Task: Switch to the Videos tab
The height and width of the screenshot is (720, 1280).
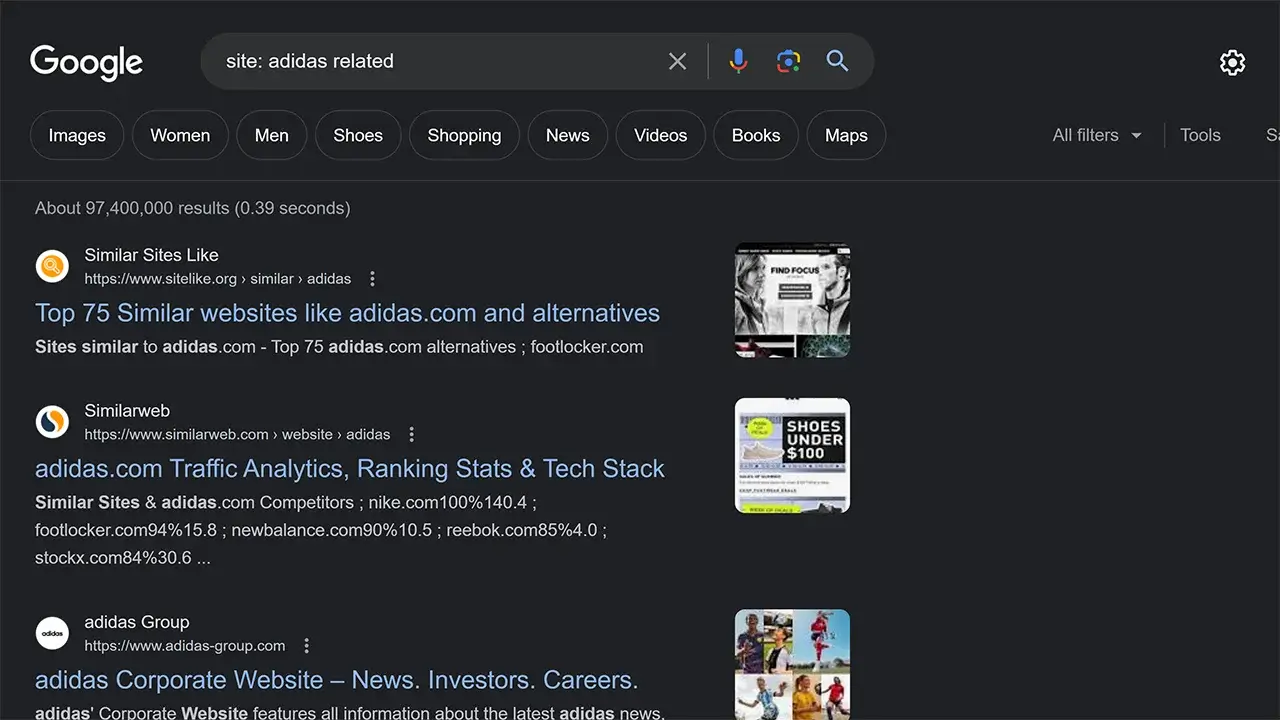Action: (660, 135)
